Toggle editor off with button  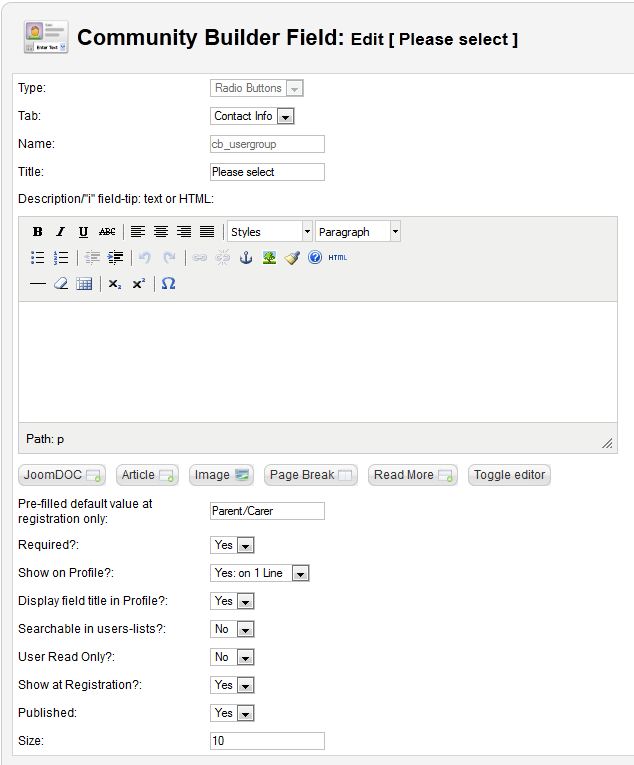pos(509,475)
